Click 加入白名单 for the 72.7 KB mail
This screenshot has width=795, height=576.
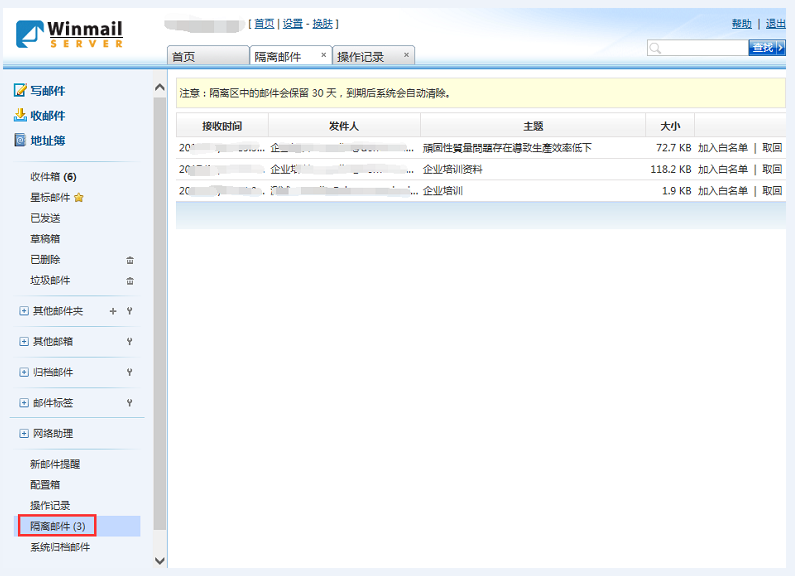722,148
